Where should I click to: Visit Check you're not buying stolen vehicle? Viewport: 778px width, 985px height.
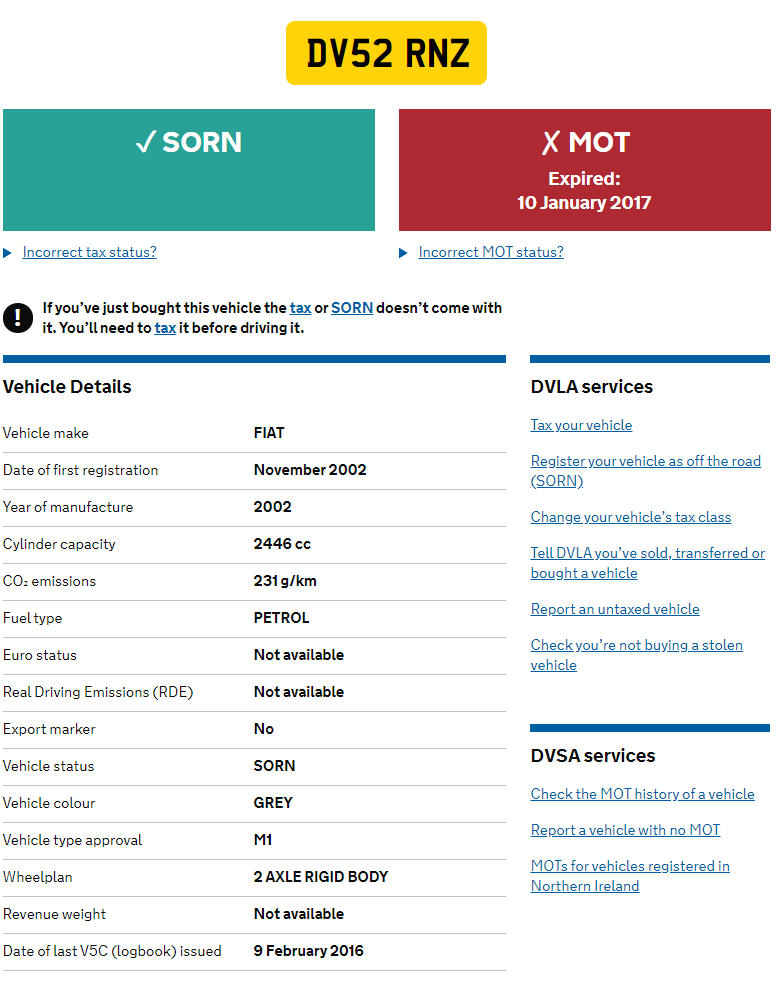[x=636, y=645]
